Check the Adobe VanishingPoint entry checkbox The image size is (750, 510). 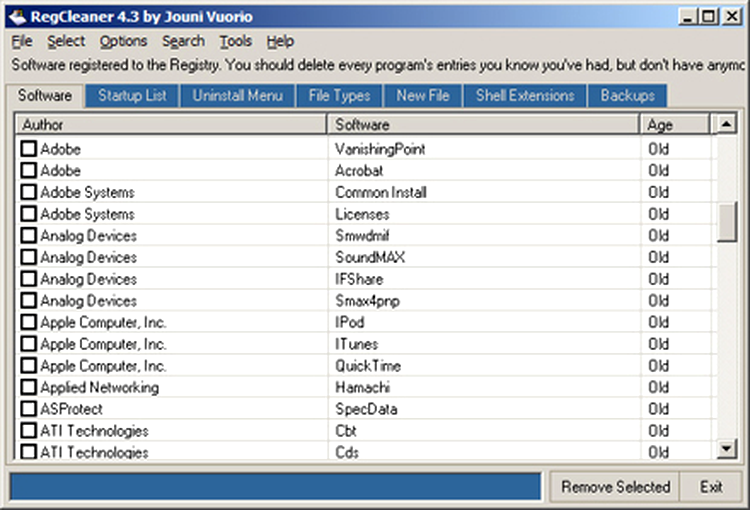29,149
